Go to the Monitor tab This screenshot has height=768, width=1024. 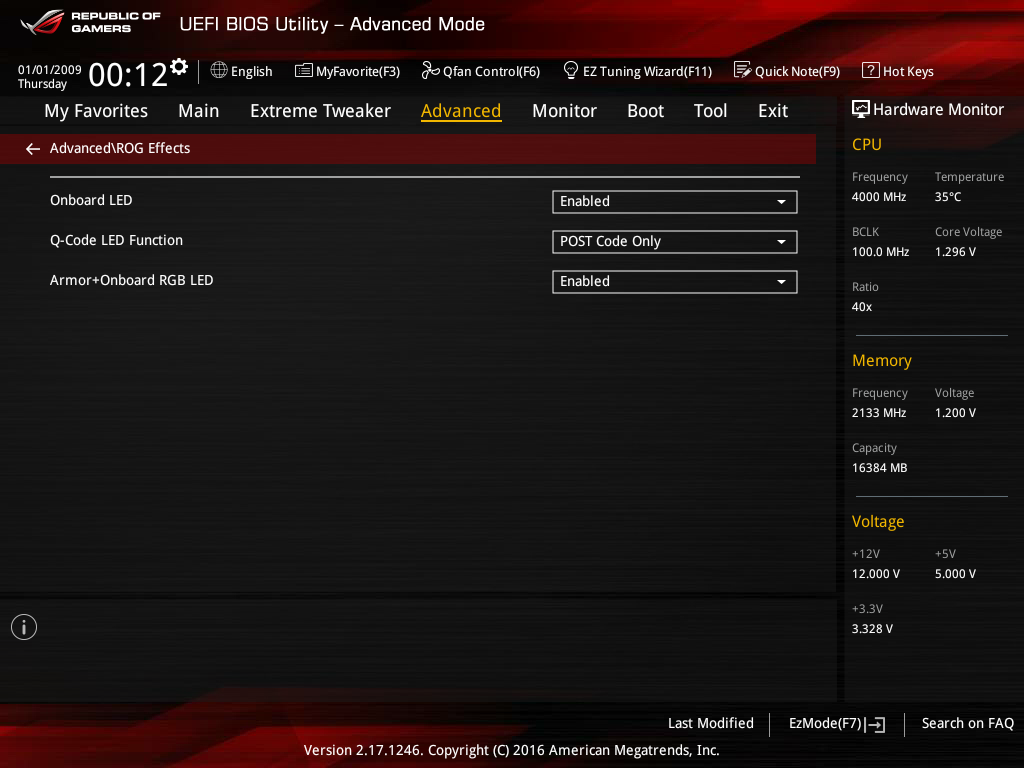pyautogui.click(x=564, y=111)
